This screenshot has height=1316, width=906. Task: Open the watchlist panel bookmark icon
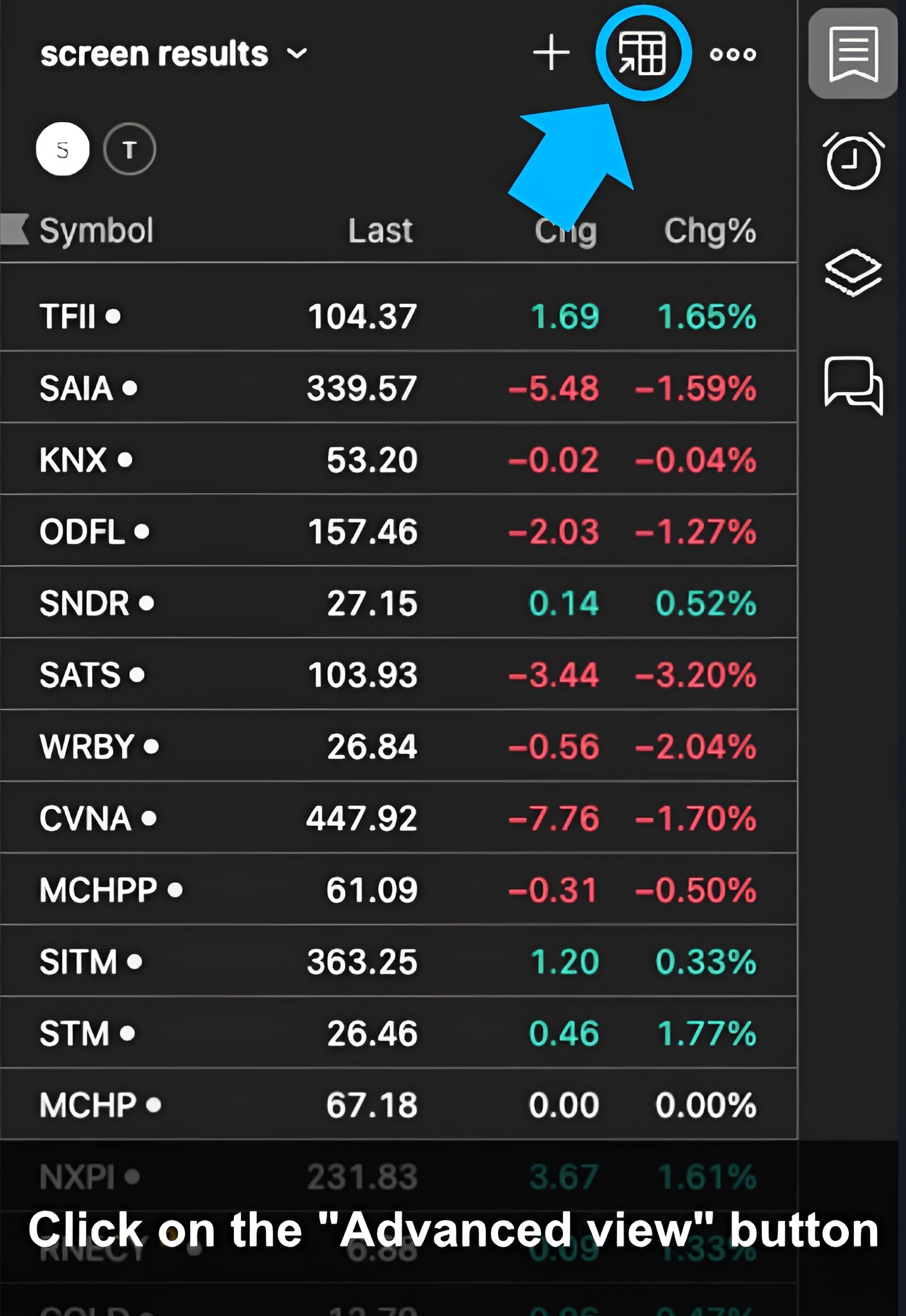pyautogui.click(x=853, y=54)
